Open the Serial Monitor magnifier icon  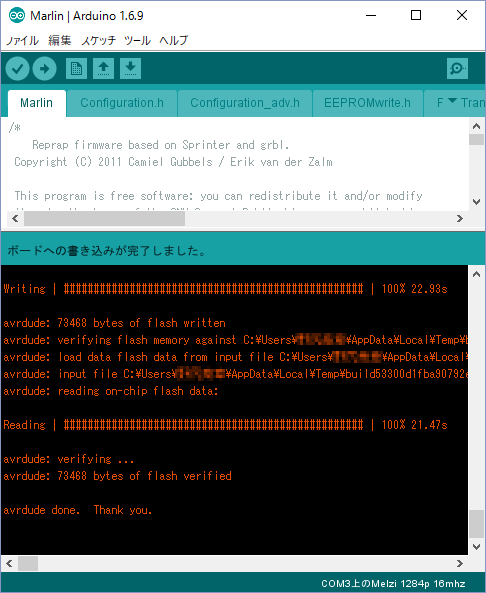457,68
